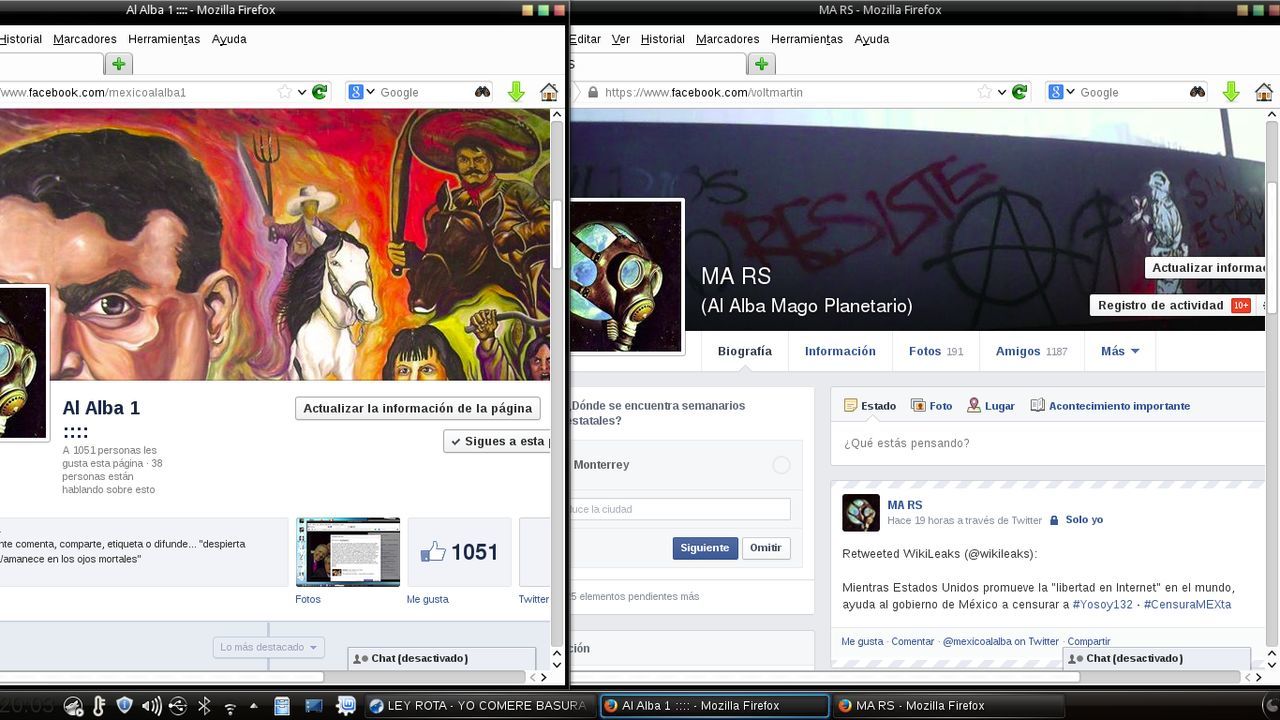
Task: Click the Siguiente button
Action: (705, 548)
